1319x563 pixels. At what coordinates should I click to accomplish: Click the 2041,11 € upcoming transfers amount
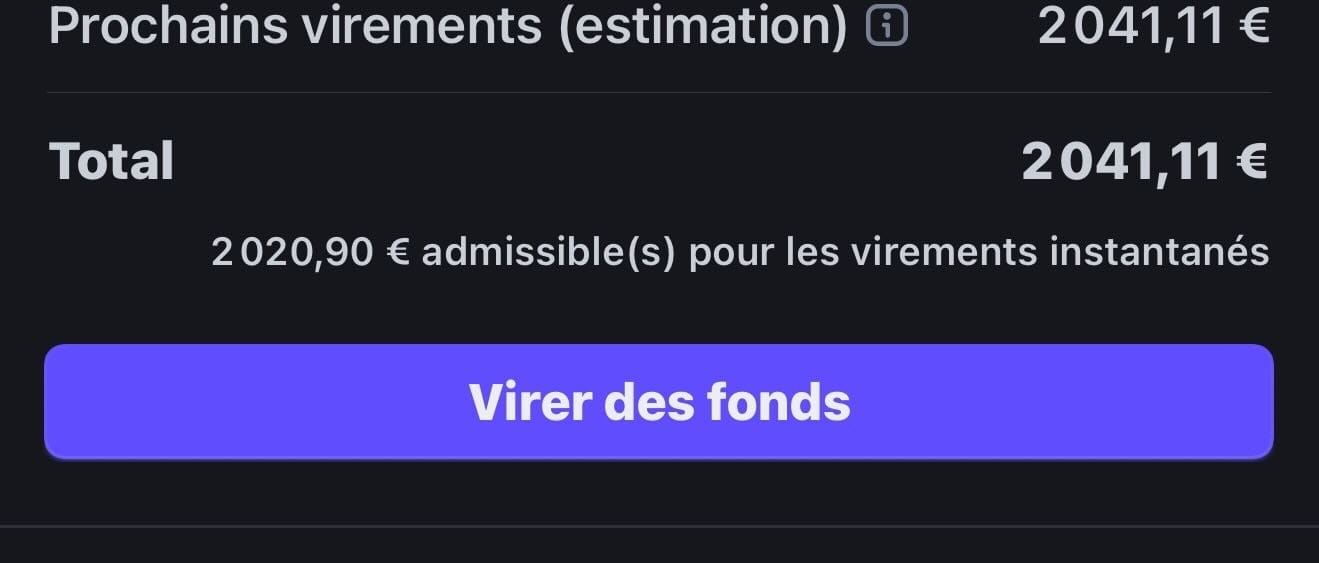coord(1153,26)
